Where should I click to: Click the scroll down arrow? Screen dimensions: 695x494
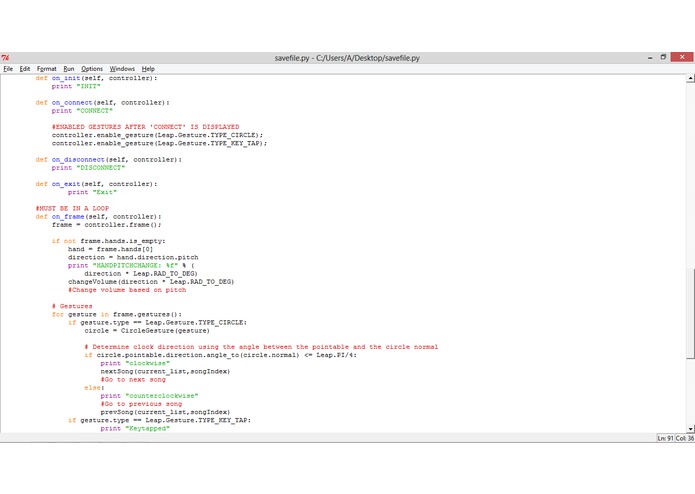pyautogui.click(x=690, y=428)
